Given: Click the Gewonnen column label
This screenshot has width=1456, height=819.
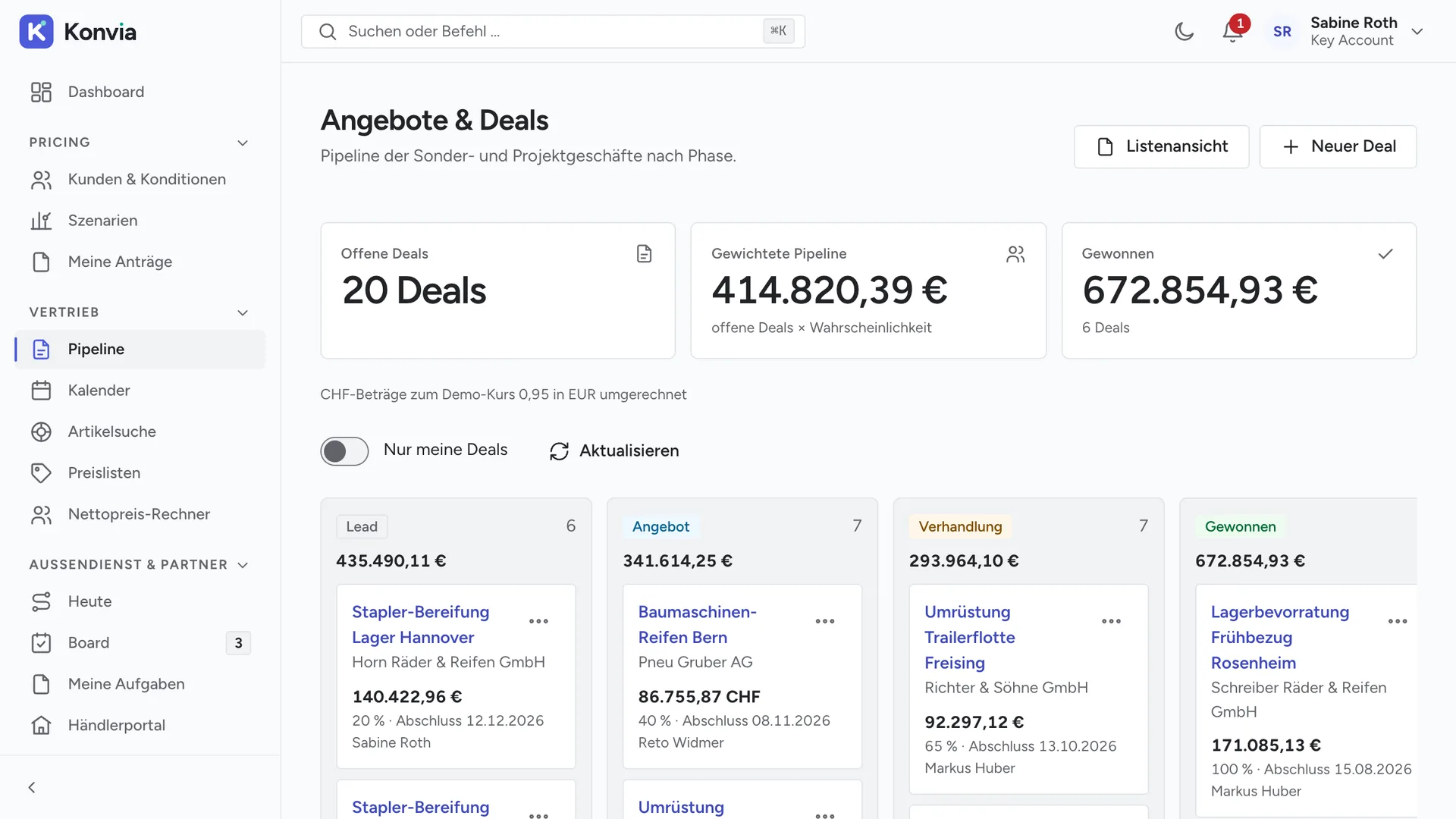Looking at the screenshot, I should tap(1240, 527).
